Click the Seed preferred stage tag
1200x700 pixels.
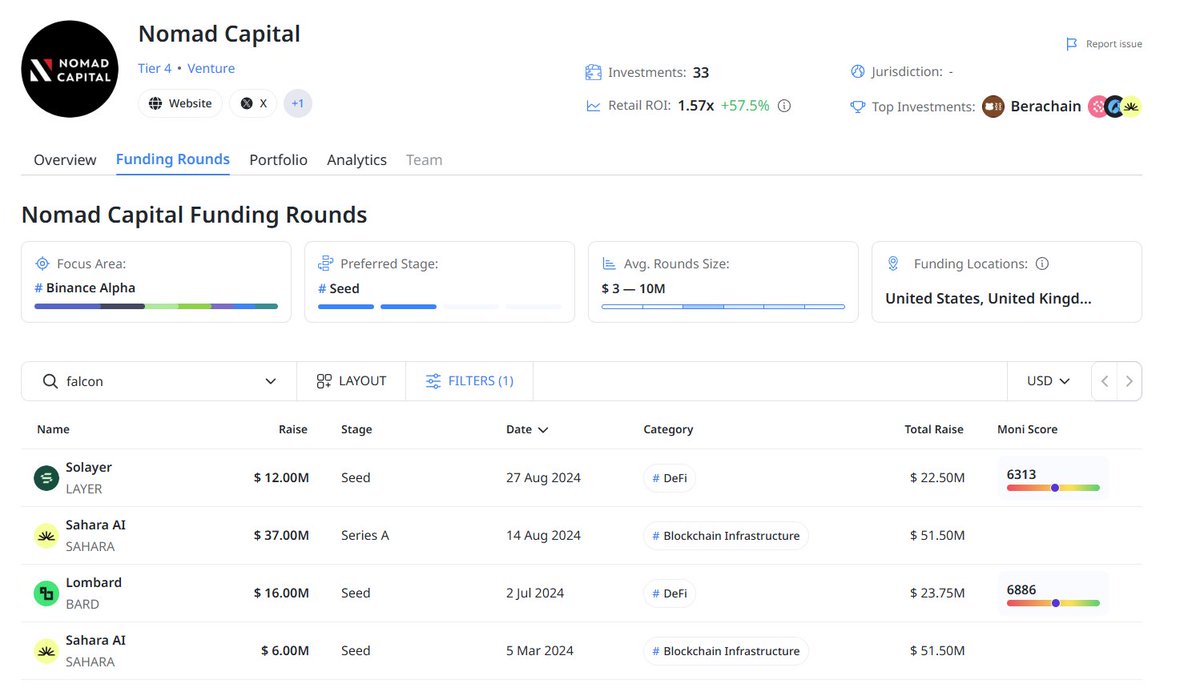click(339, 288)
